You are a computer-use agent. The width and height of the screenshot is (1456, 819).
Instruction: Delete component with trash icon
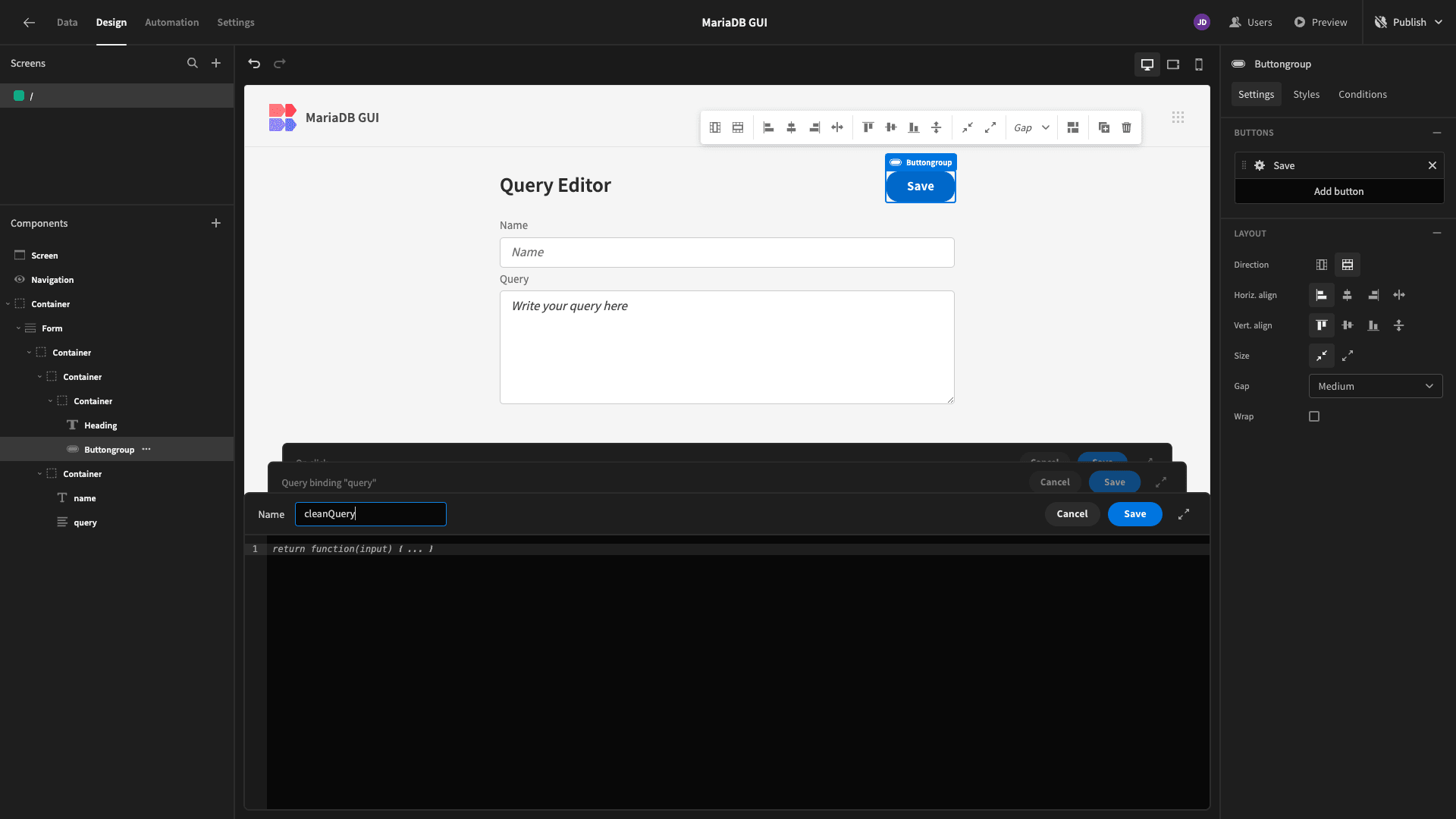coord(1127,127)
